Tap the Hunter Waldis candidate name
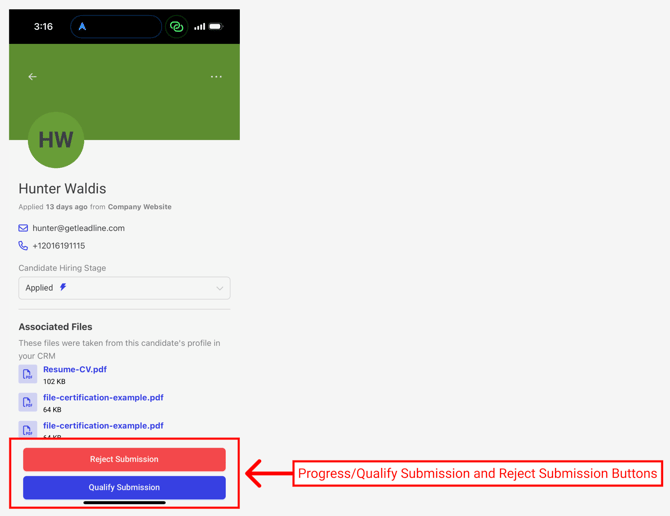 62,188
